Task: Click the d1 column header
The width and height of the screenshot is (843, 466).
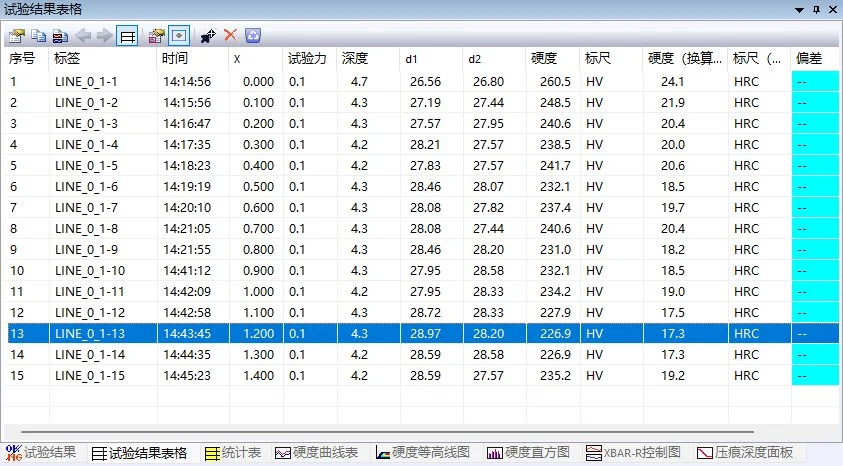Action: point(432,59)
